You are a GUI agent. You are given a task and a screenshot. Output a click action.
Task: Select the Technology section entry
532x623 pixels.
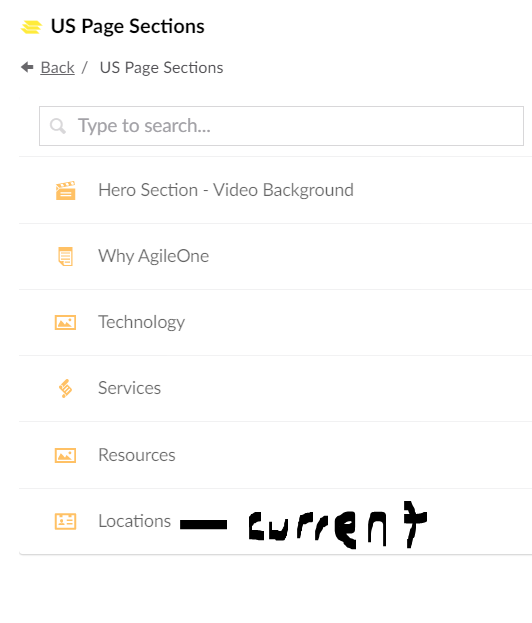point(275,322)
